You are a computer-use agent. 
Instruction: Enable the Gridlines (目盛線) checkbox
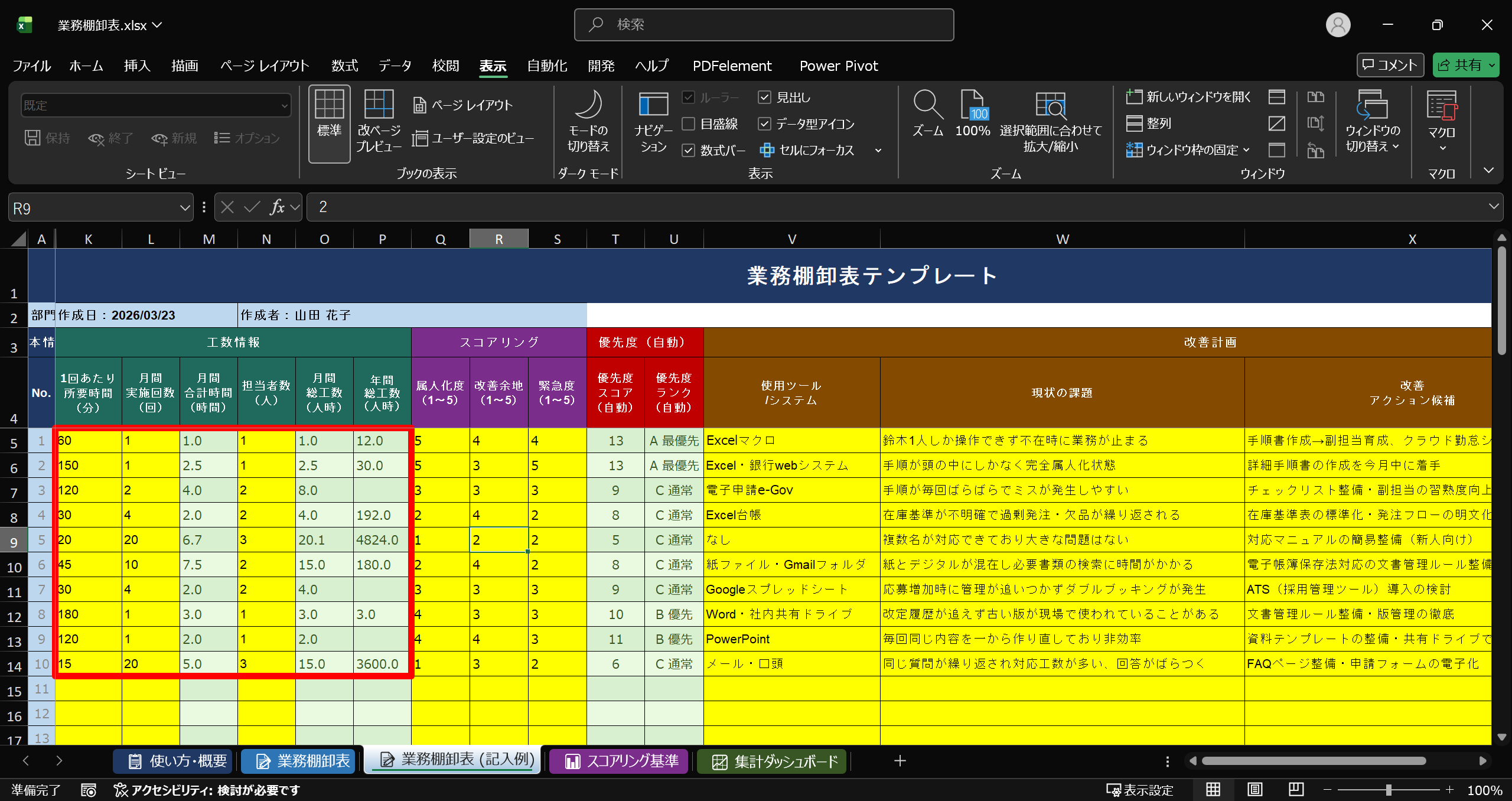point(688,123)
